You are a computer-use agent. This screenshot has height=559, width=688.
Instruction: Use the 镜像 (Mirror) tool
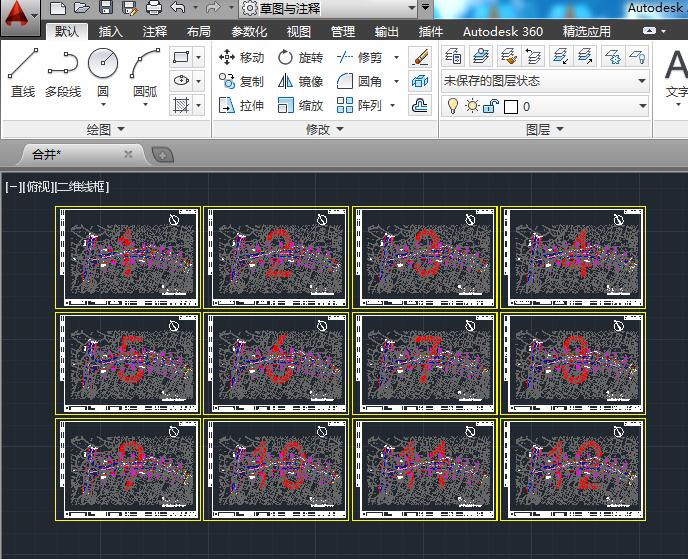(299, 82)
